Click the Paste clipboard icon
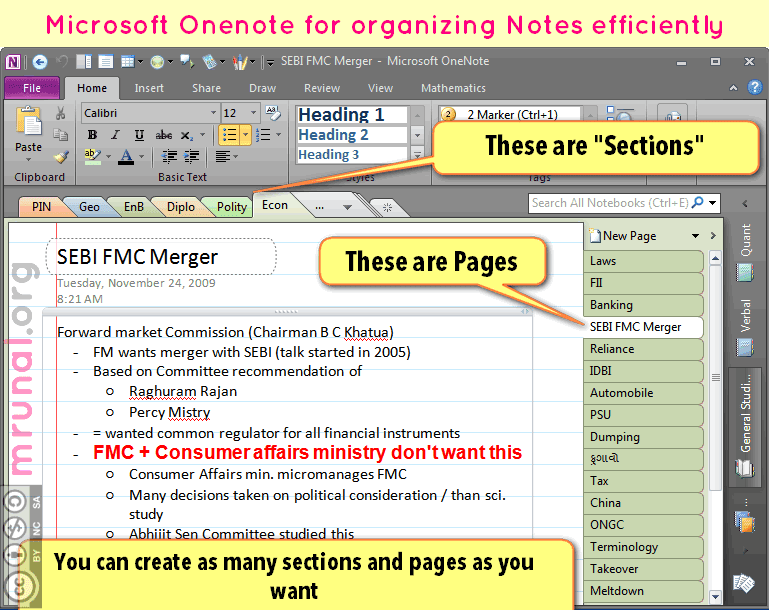Screen dimensions: 769x610 point(28,121)
